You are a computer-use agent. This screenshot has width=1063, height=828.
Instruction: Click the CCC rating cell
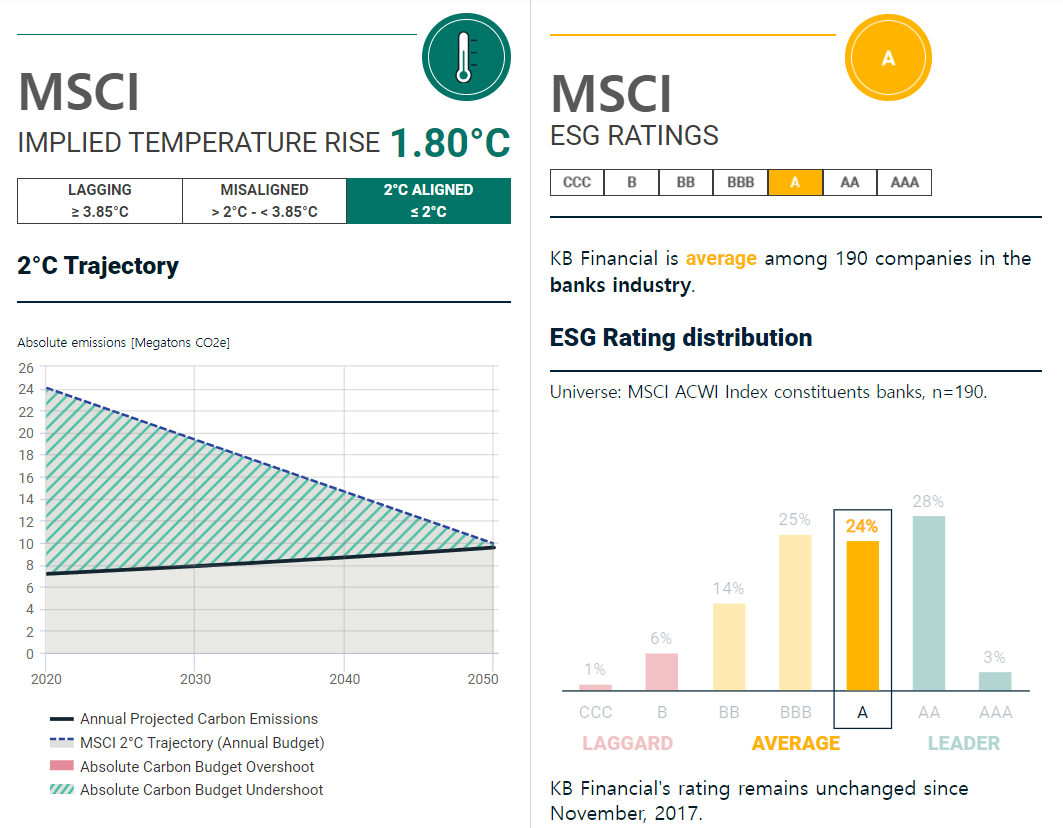point(577,182)
